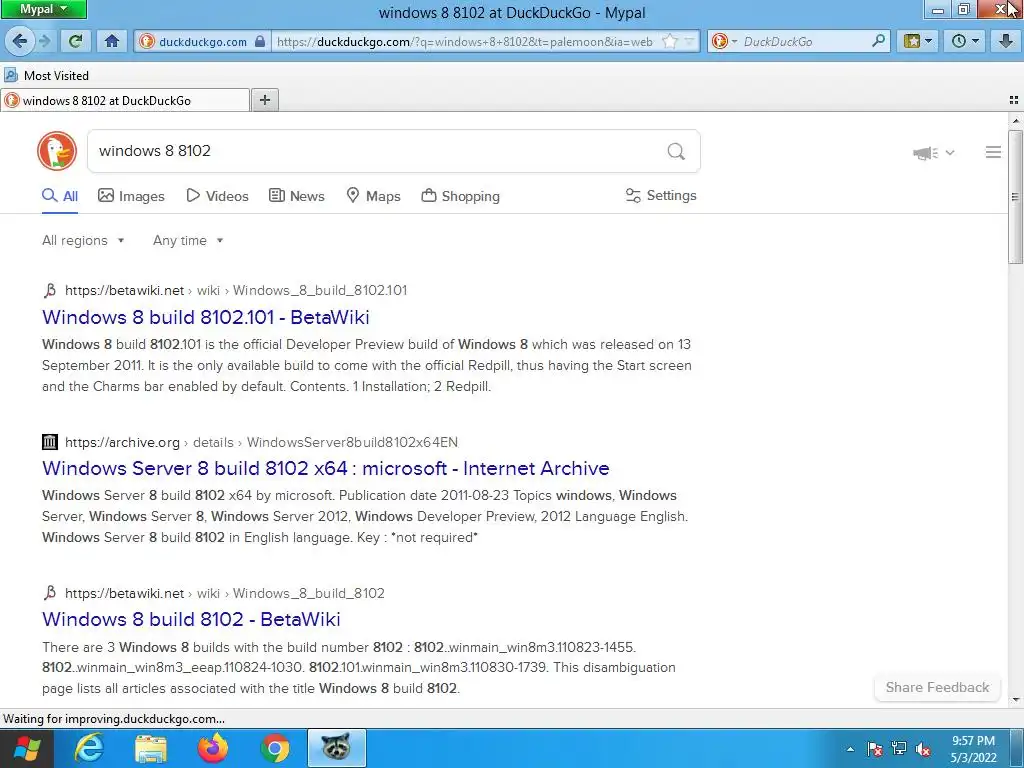Open the Mypal application menu
The width and height of the screenshot is (1024, 768).
[43, 9]
